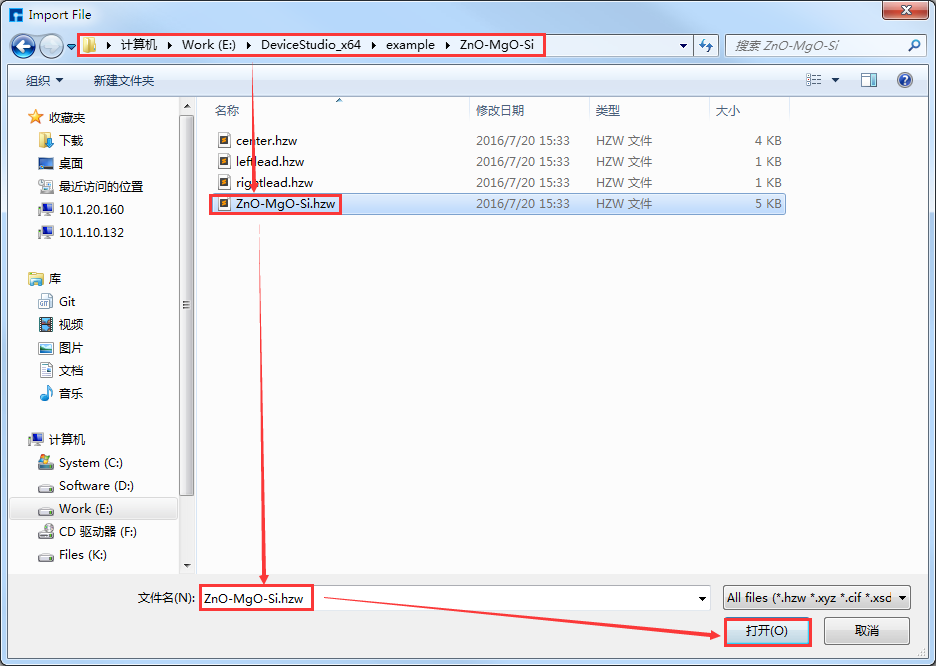Select the center.hzw file icon
Screen dimensions: 936x666
225,140
